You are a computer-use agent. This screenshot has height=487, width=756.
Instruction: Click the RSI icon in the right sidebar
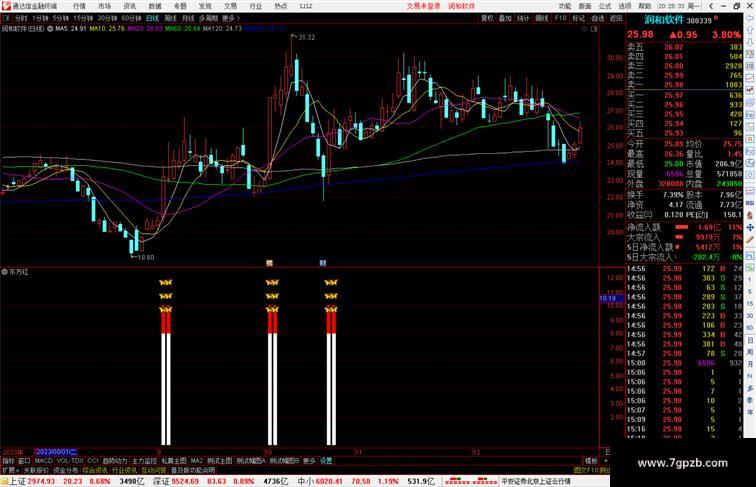click(750, 203)
